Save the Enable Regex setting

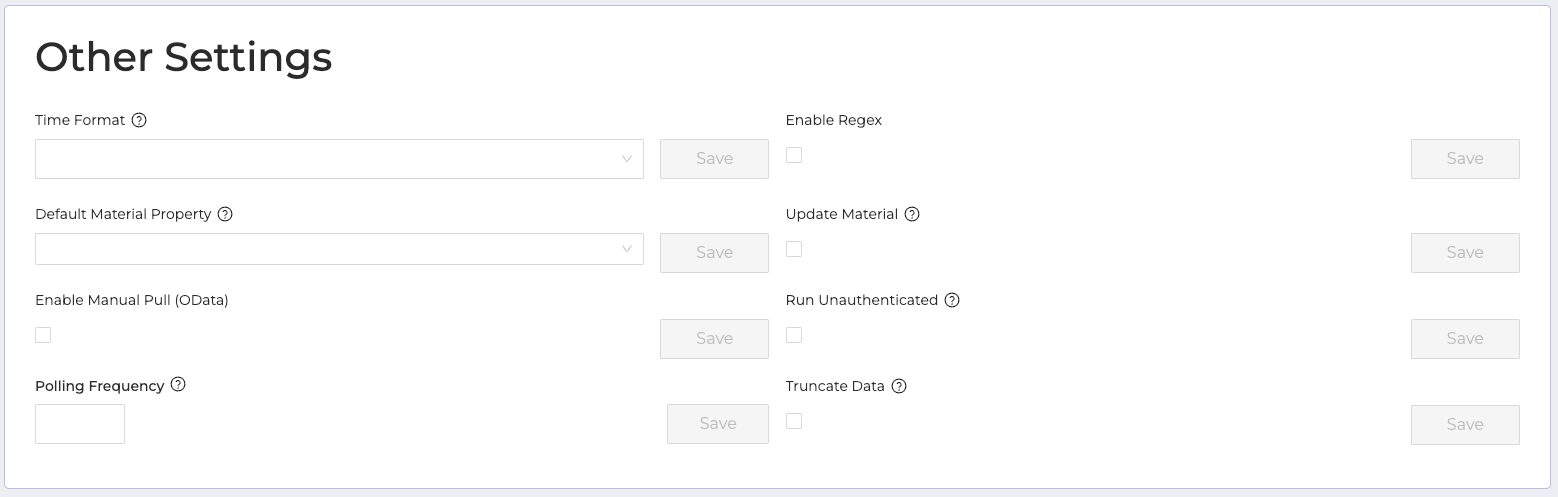tap(1465, 159)
